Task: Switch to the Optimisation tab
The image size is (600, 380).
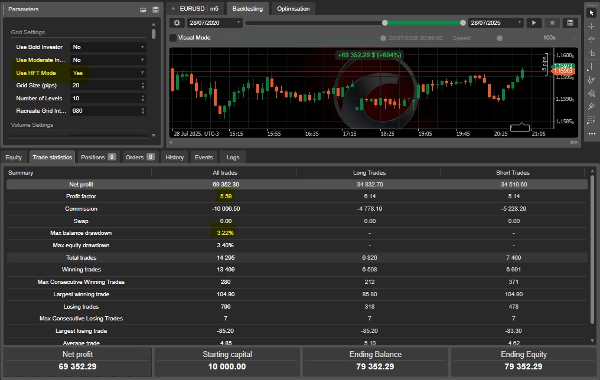Action: (x=293, y=8)
